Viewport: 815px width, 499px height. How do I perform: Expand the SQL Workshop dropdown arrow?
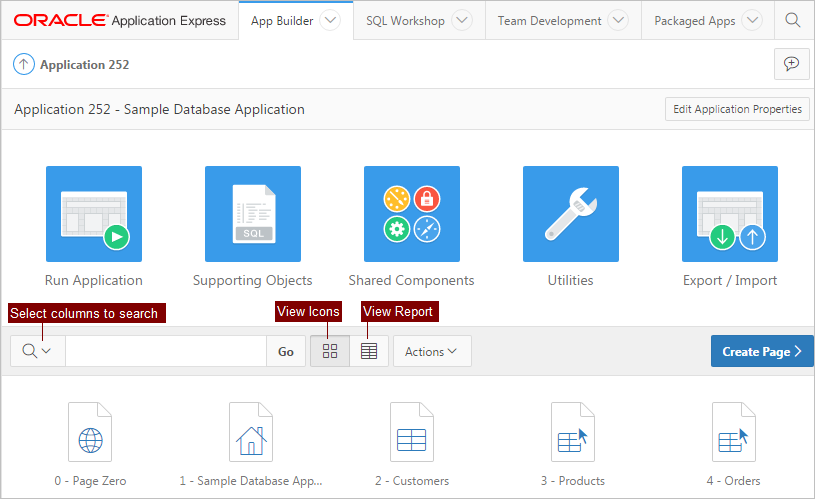click(461, 20)
